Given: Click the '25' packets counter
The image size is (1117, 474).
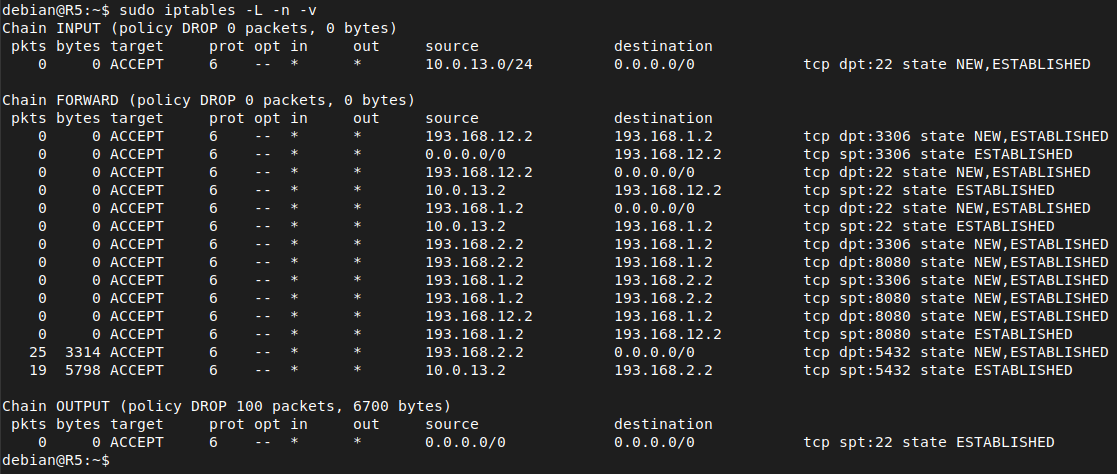Looking at the screenshot, I should 38,352.
